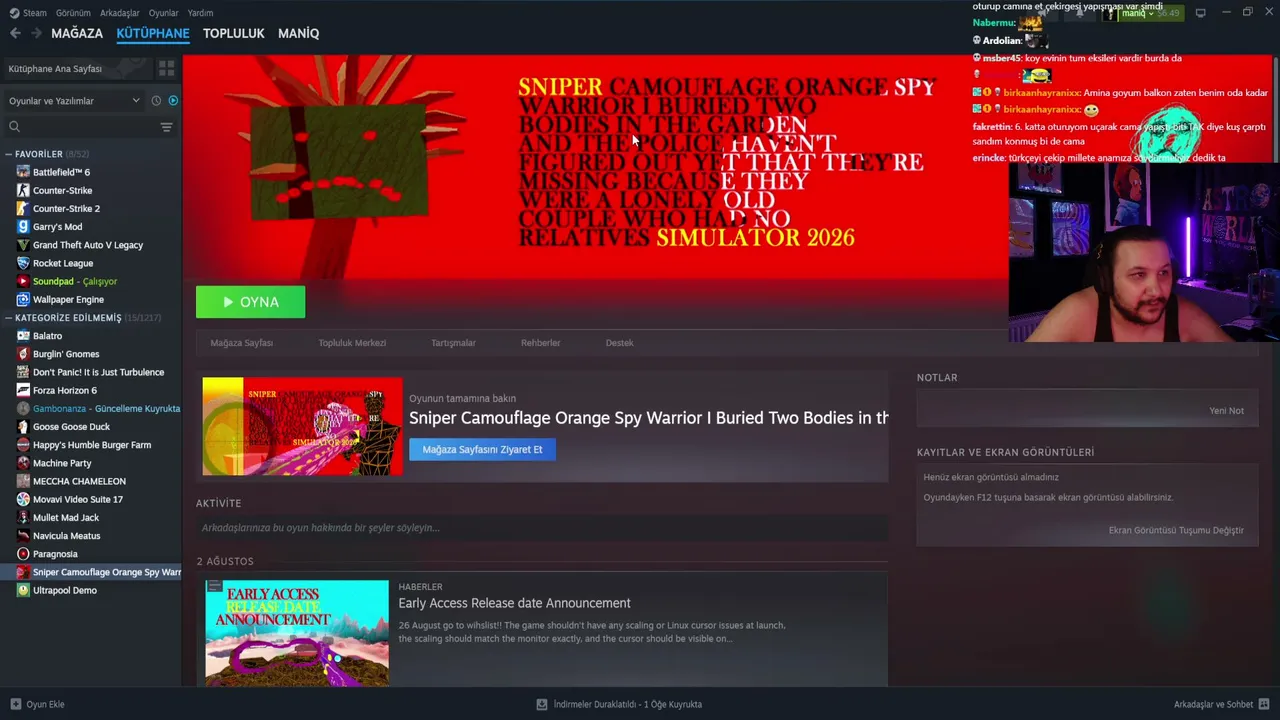Click the Burglin' Gnomes icon
This screenshot has width=1280, height=720.
point(23,354)
